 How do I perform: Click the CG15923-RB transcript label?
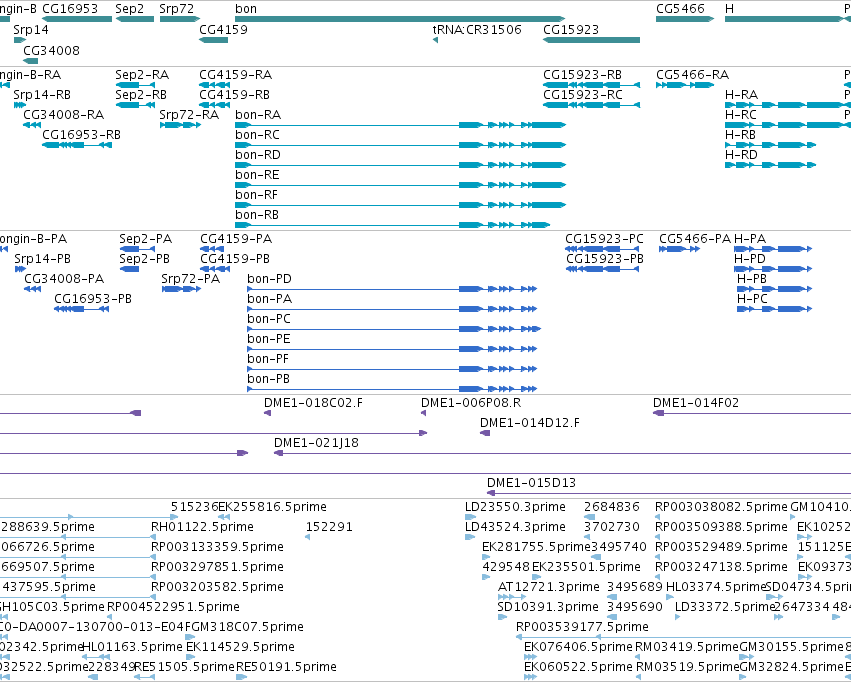[x=582, y=74]
